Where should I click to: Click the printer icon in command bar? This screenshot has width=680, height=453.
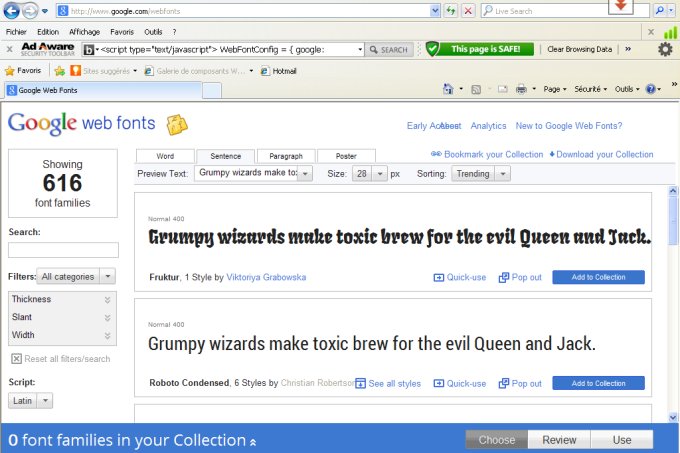coord(520,89)
